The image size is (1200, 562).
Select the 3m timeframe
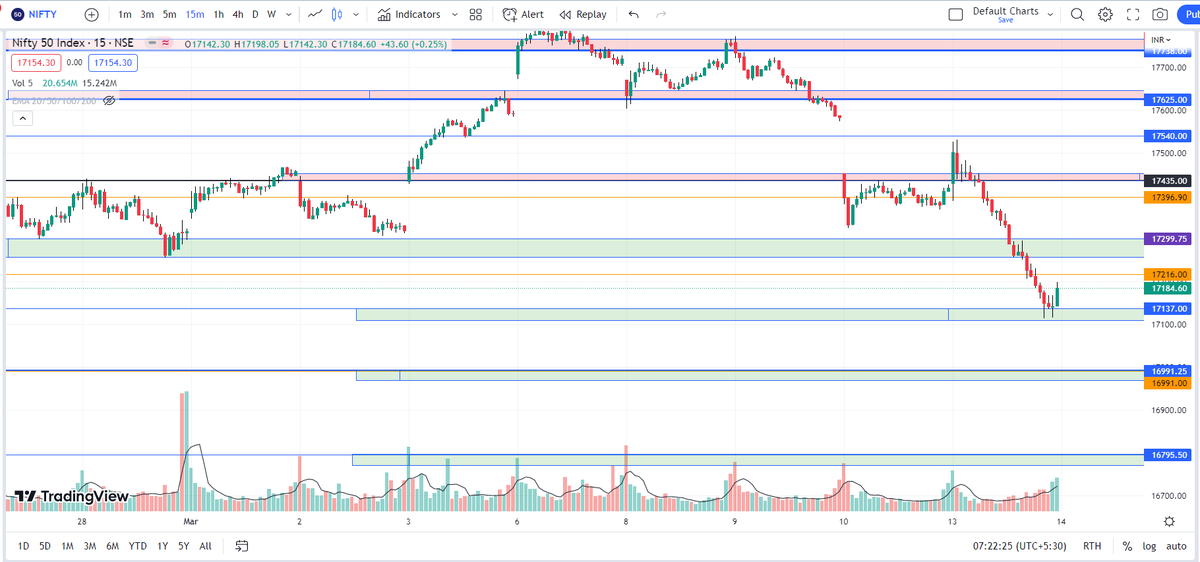(x=147, y=14)
